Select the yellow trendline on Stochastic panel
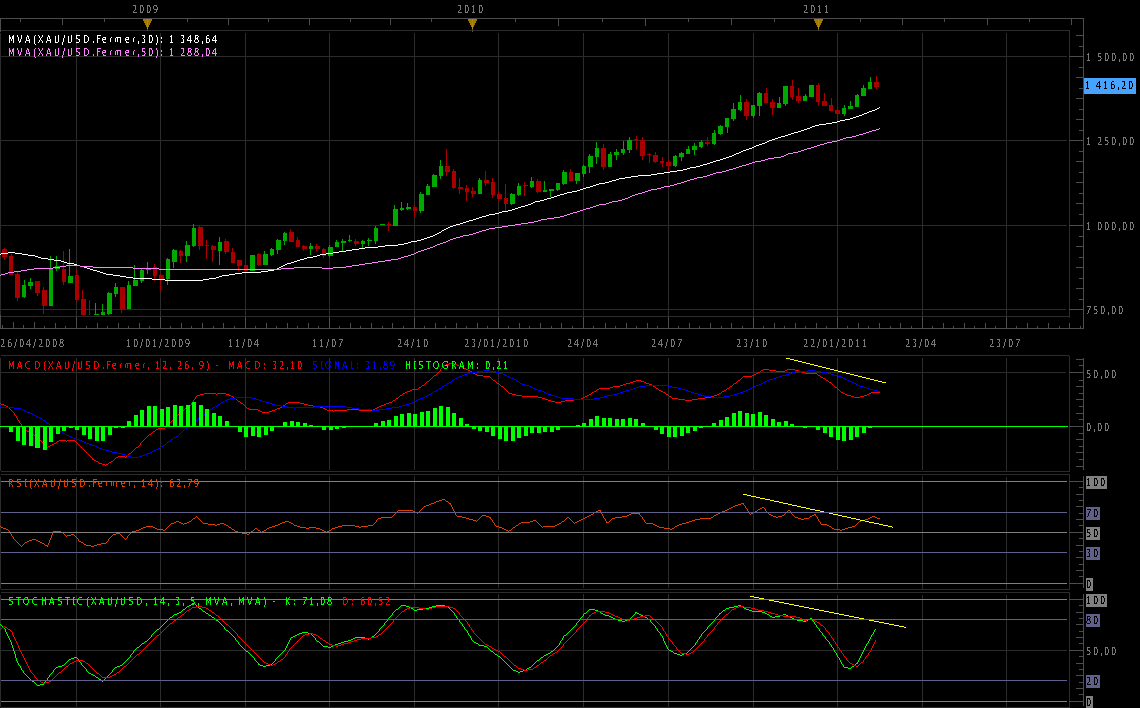Image resolution: width=1140 pixels, height=708 pixels. tap(828, 611)
